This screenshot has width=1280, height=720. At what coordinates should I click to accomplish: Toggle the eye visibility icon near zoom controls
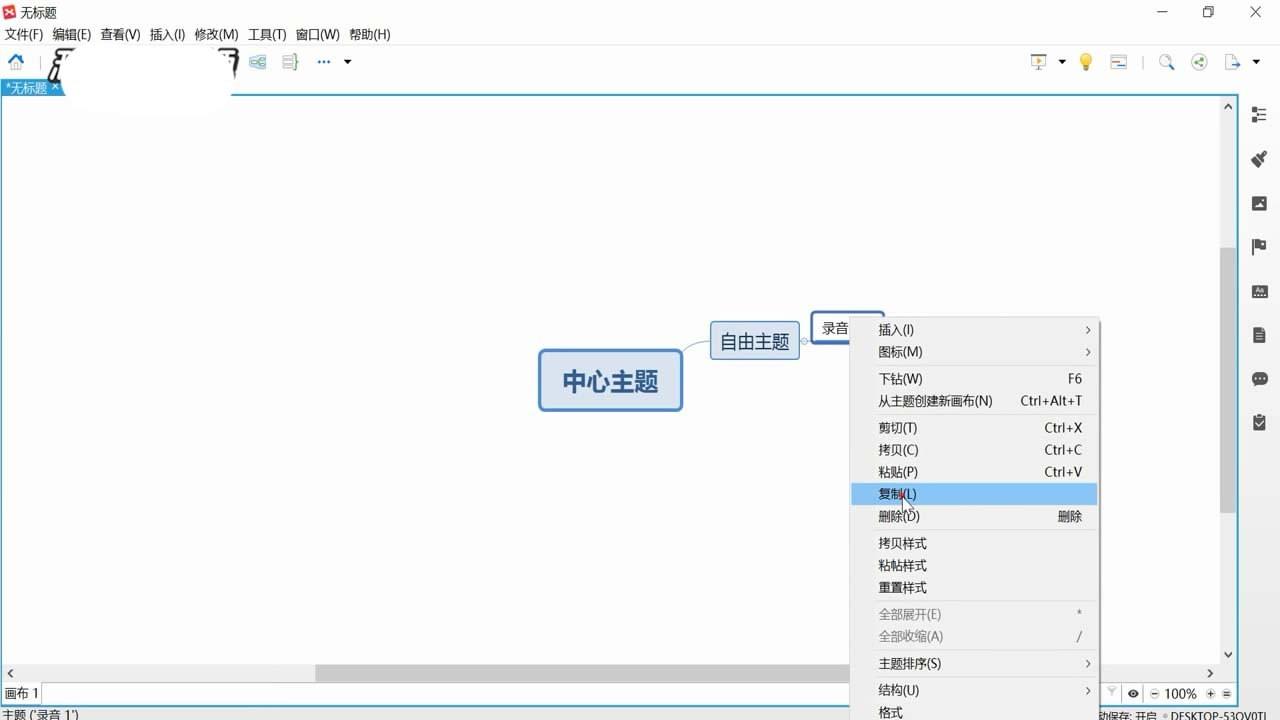click(x=1133, y=693)
